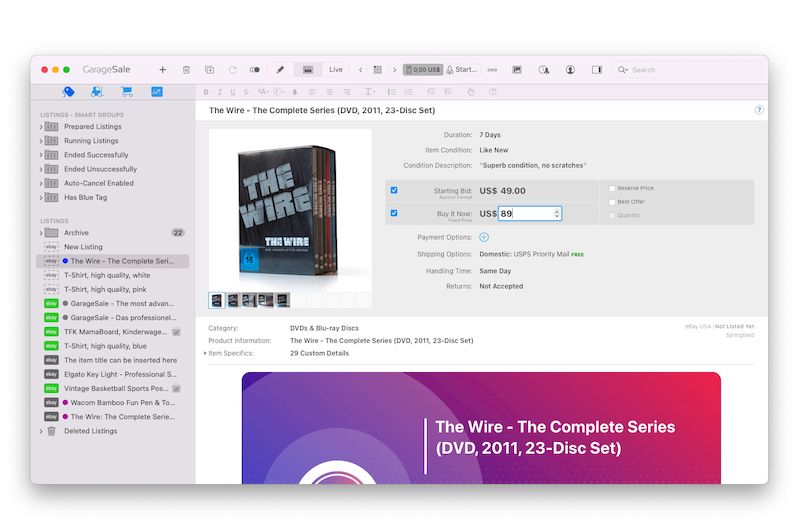Toggle the Starting Bid checkbox
Viewport: 800px width, 526px height.
pyautogui.click(x=394, y=190)
